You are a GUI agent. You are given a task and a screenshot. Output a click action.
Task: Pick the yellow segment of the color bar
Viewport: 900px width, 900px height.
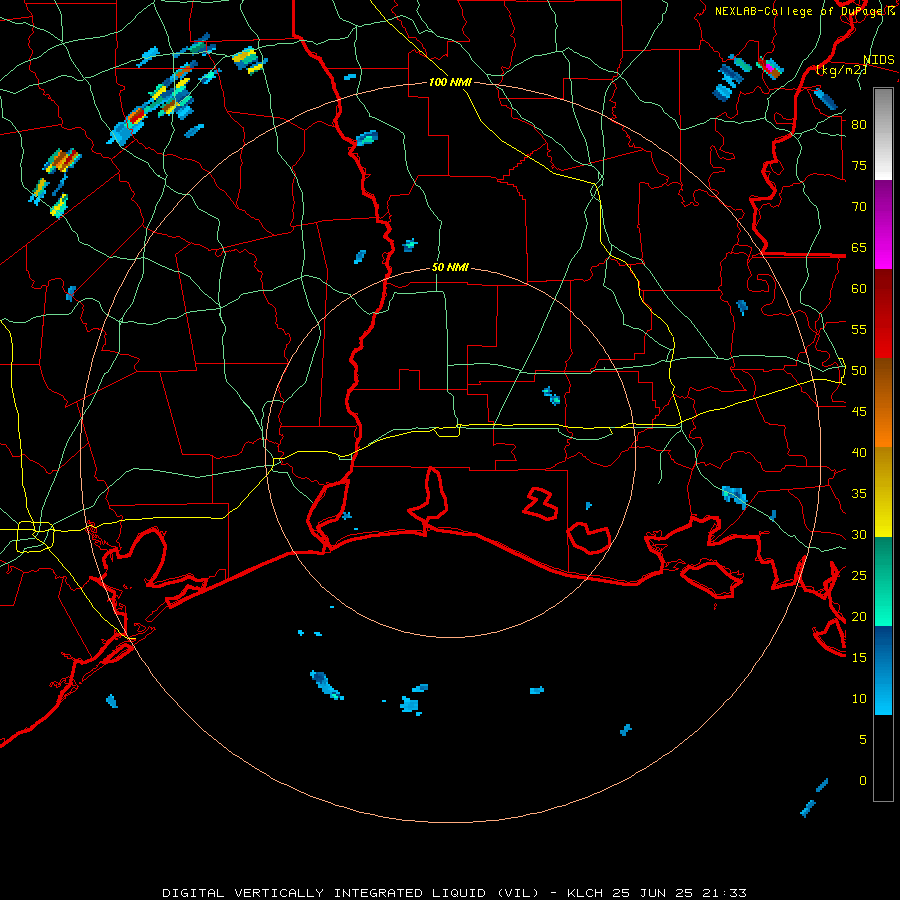tap(883, 492)
